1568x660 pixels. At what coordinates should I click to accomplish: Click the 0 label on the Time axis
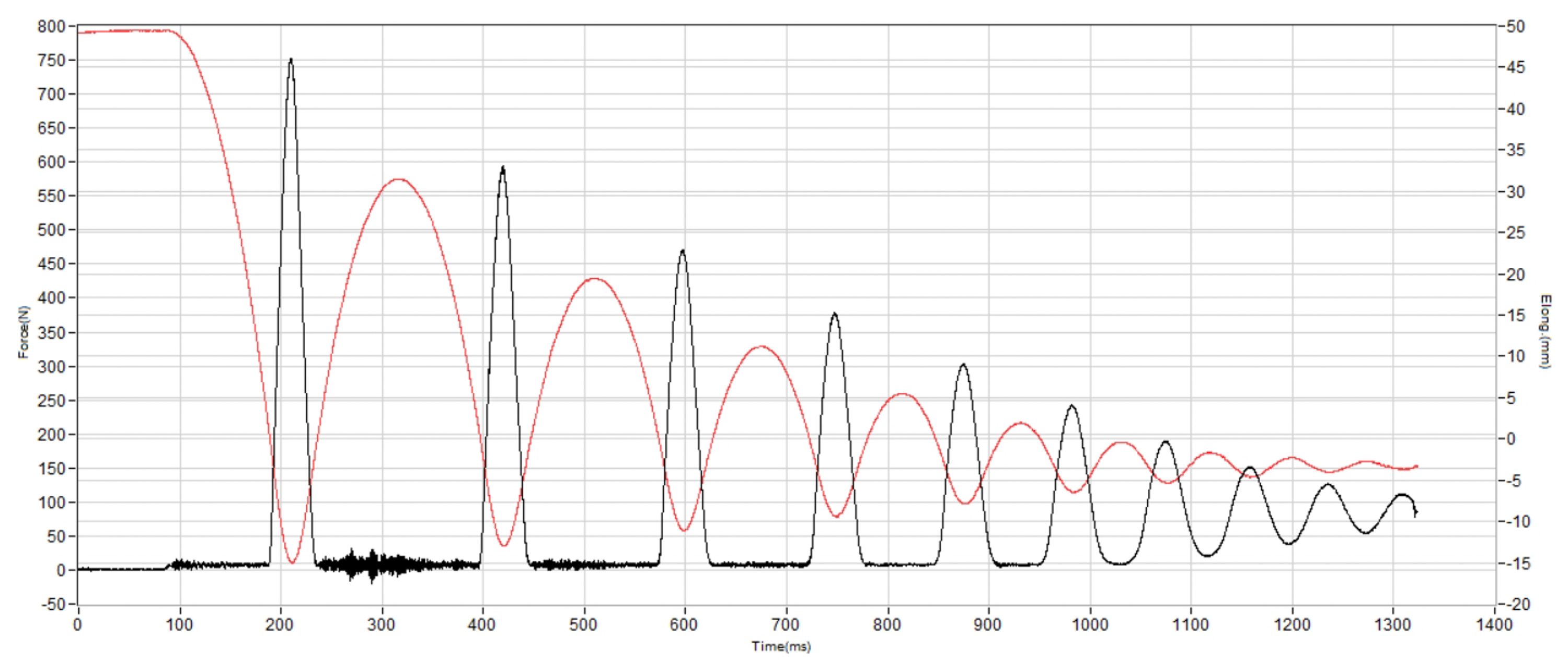[x=77, y=624]
